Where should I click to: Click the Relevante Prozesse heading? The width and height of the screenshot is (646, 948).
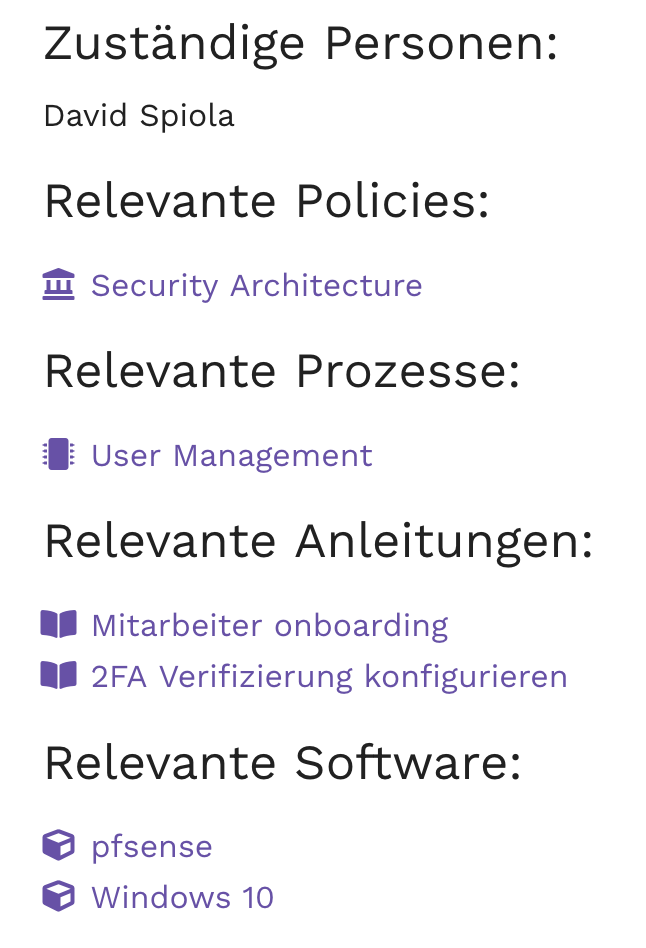pos(282,372)
